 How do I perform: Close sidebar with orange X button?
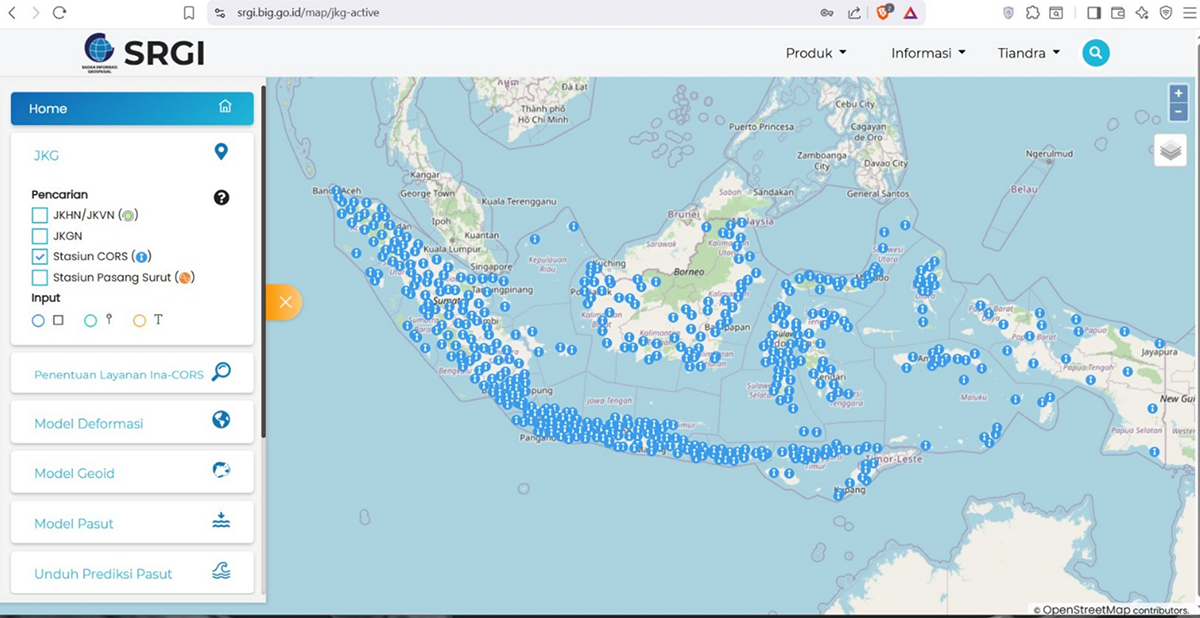click(285, 302)
